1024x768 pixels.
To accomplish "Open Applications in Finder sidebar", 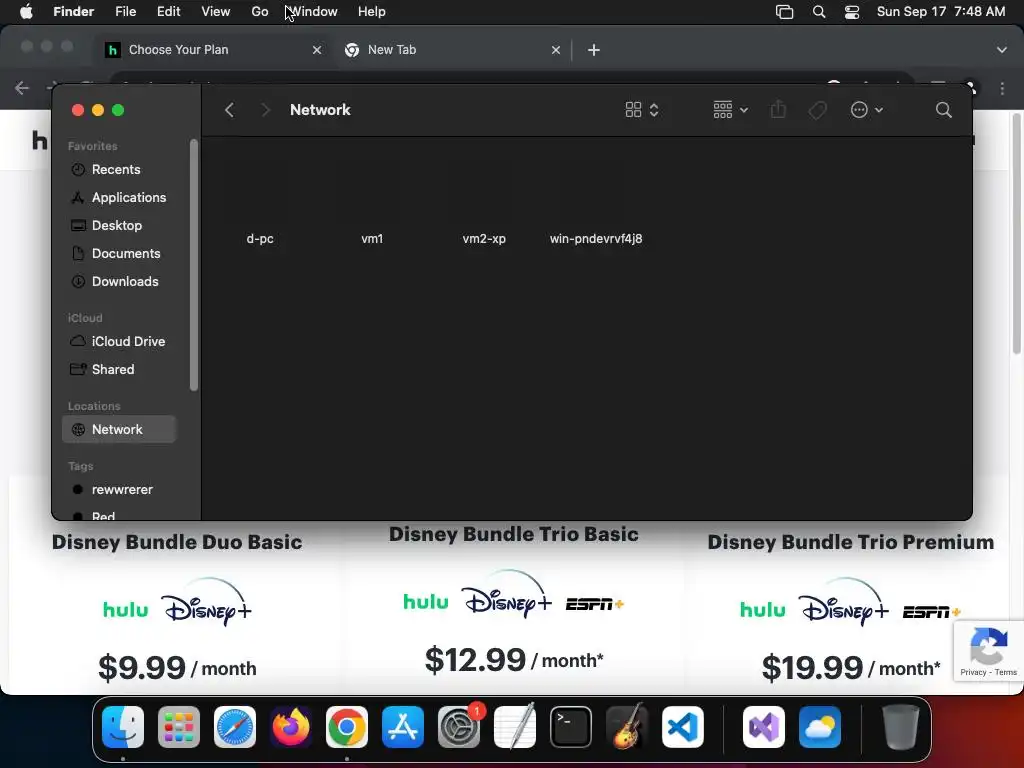I will tap(118, 197).
